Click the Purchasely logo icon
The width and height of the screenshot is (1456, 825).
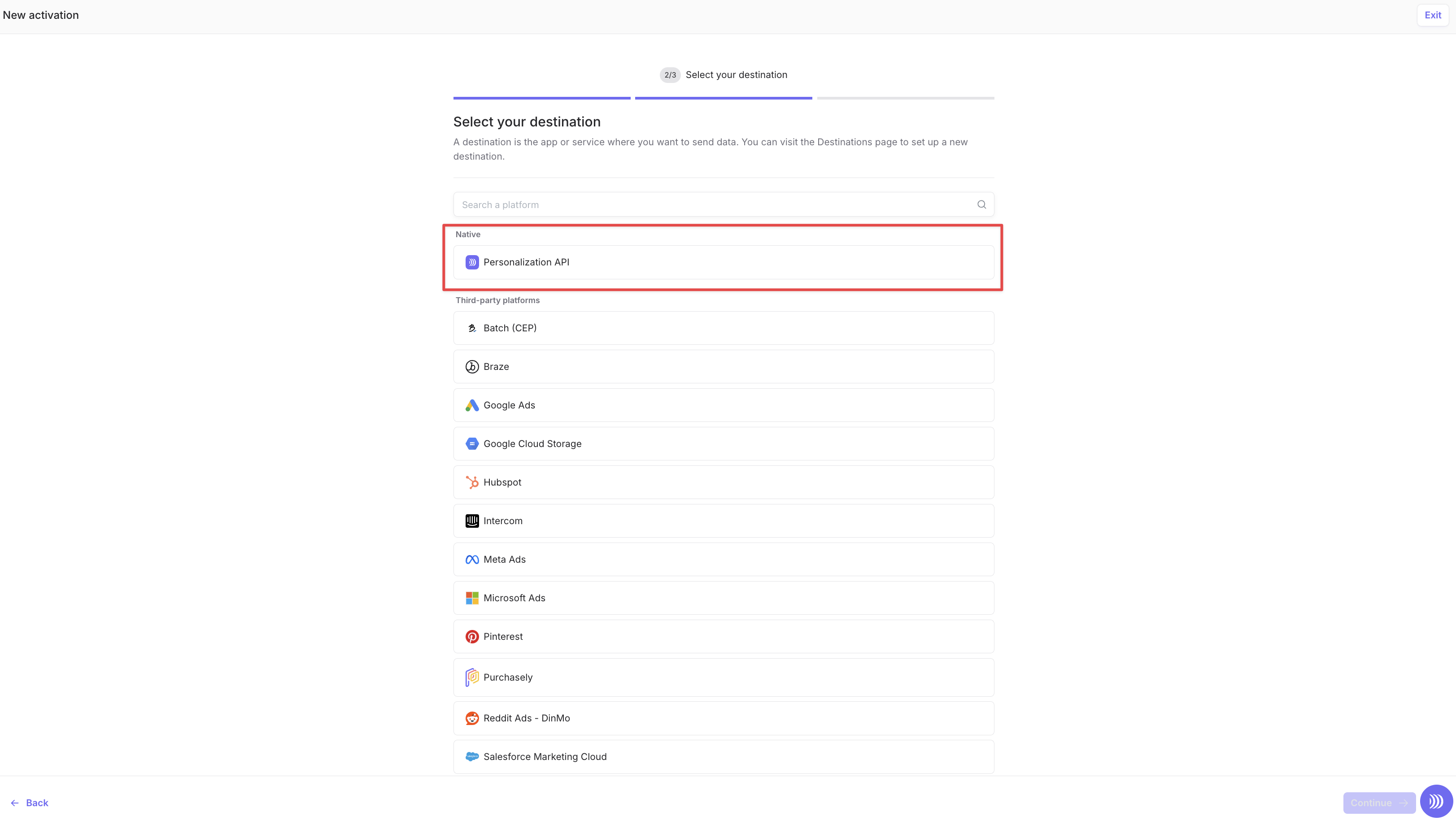(x=471, y=677)
